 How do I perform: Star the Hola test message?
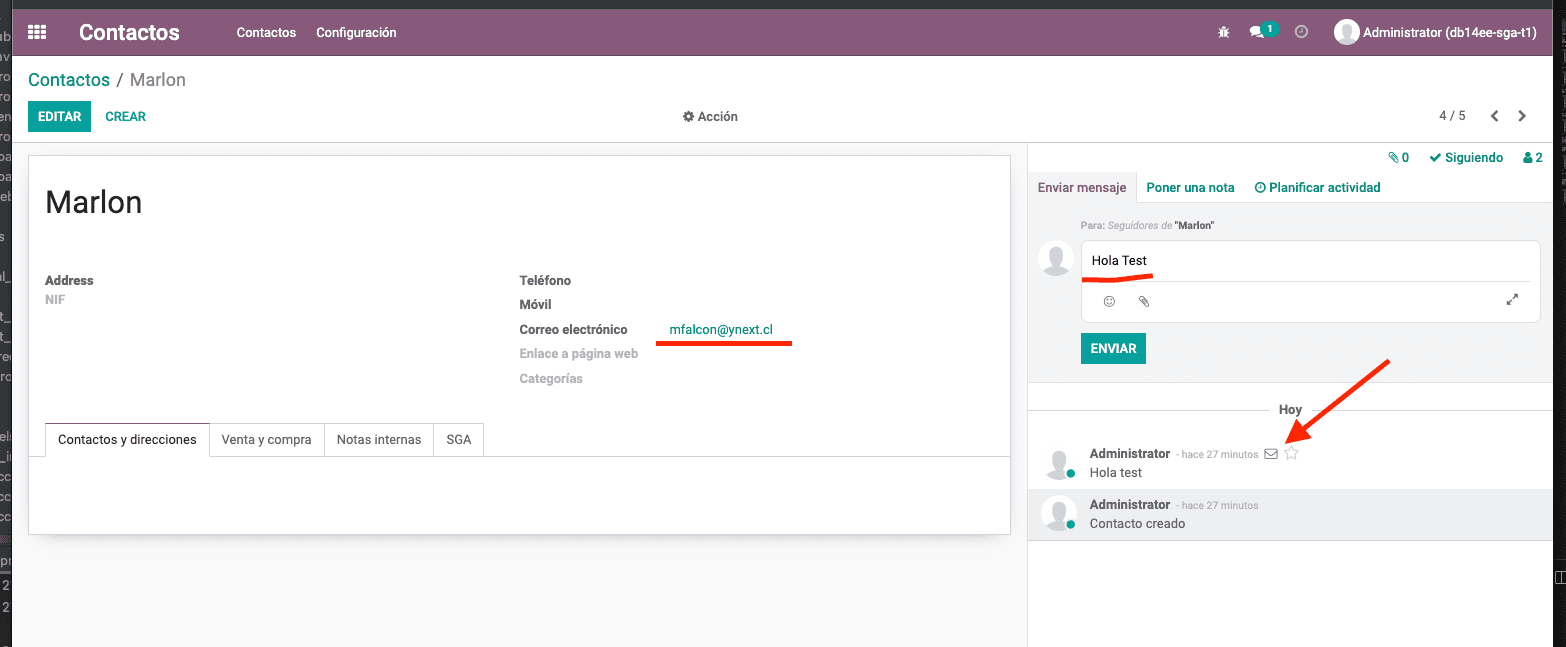(1291, 453)
